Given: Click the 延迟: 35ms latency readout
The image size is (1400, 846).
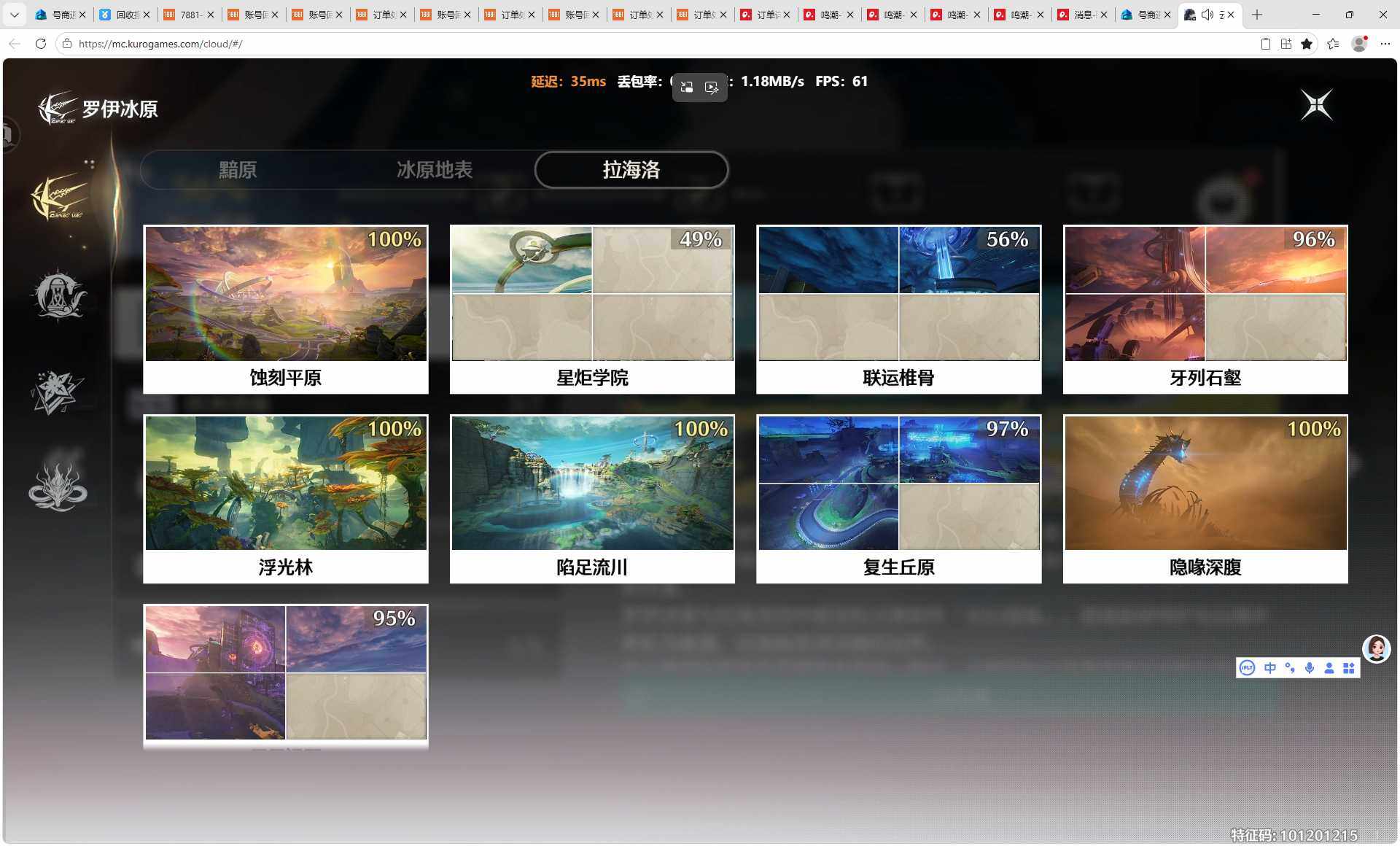Looking at the screenshot, I should (568, 81).
